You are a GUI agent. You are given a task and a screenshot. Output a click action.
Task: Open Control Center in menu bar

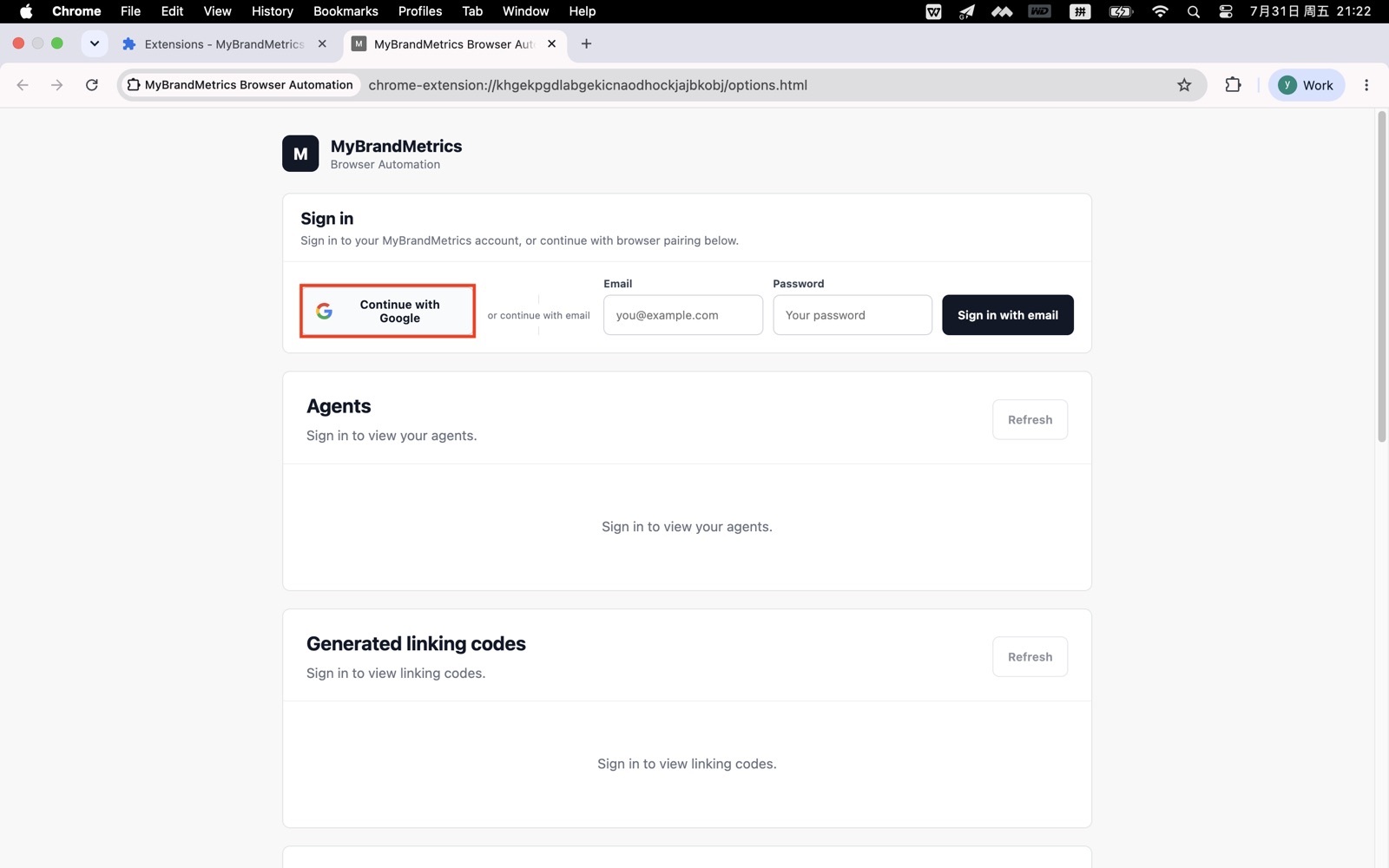coord(1226,11)
